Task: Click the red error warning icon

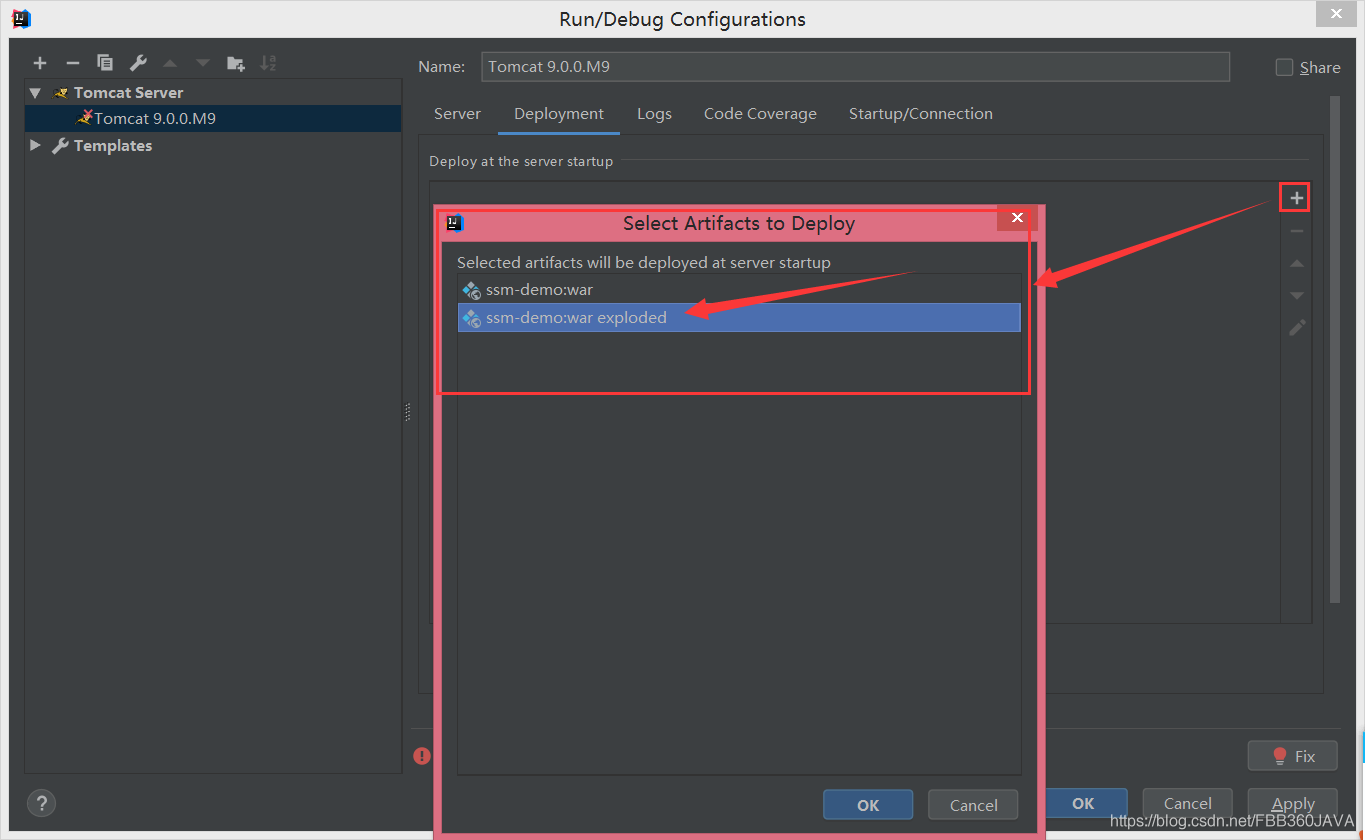Action: [423, 756]
